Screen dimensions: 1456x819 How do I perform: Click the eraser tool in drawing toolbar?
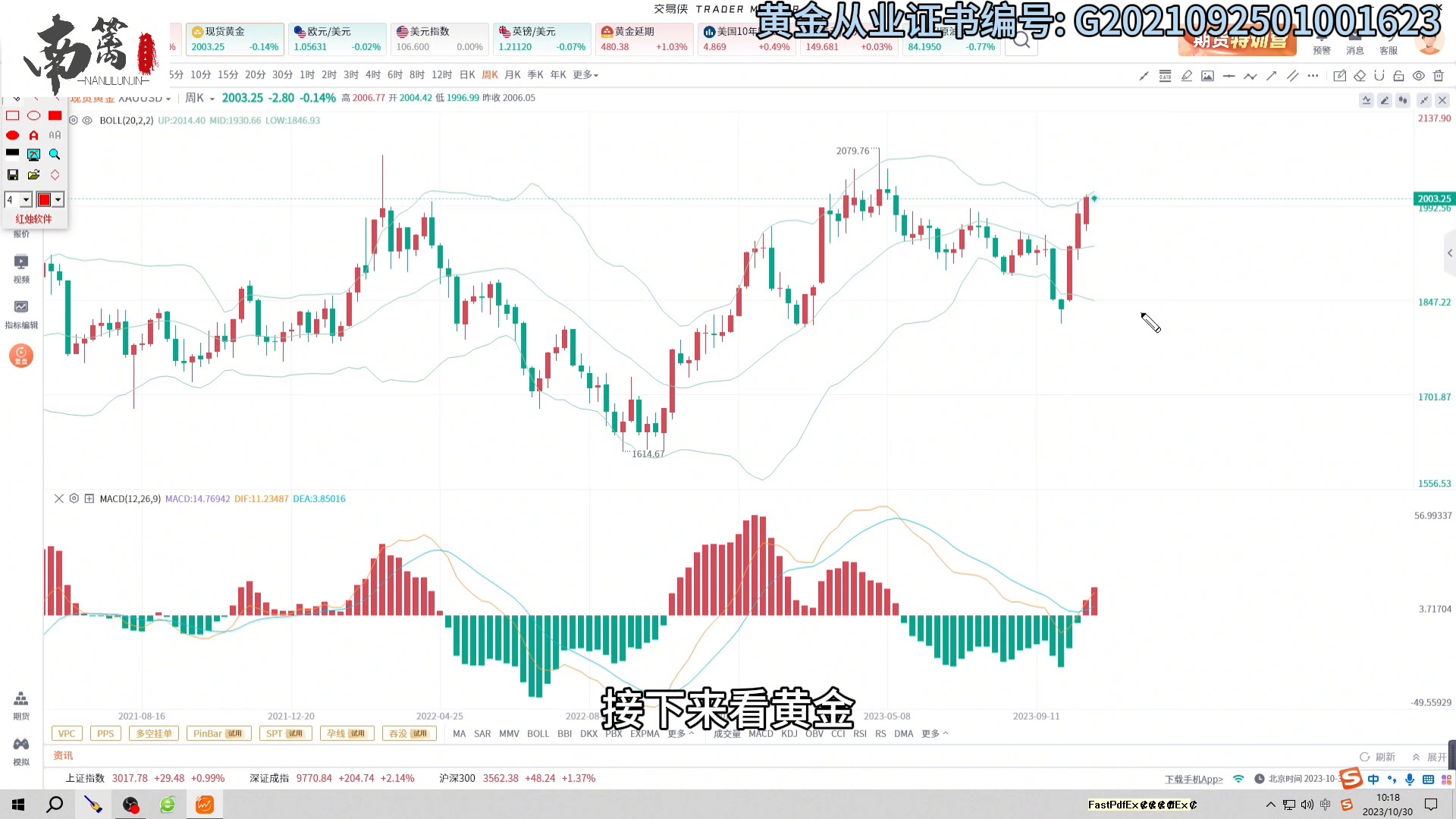(1360, 76)
